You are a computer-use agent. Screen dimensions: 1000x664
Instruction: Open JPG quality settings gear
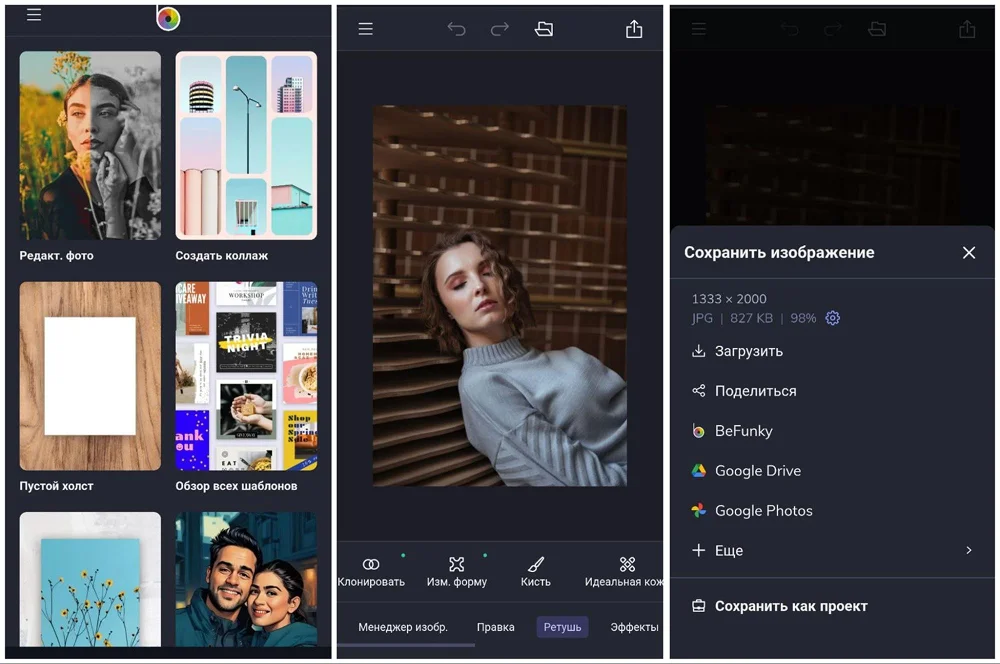tap(833, 318)
